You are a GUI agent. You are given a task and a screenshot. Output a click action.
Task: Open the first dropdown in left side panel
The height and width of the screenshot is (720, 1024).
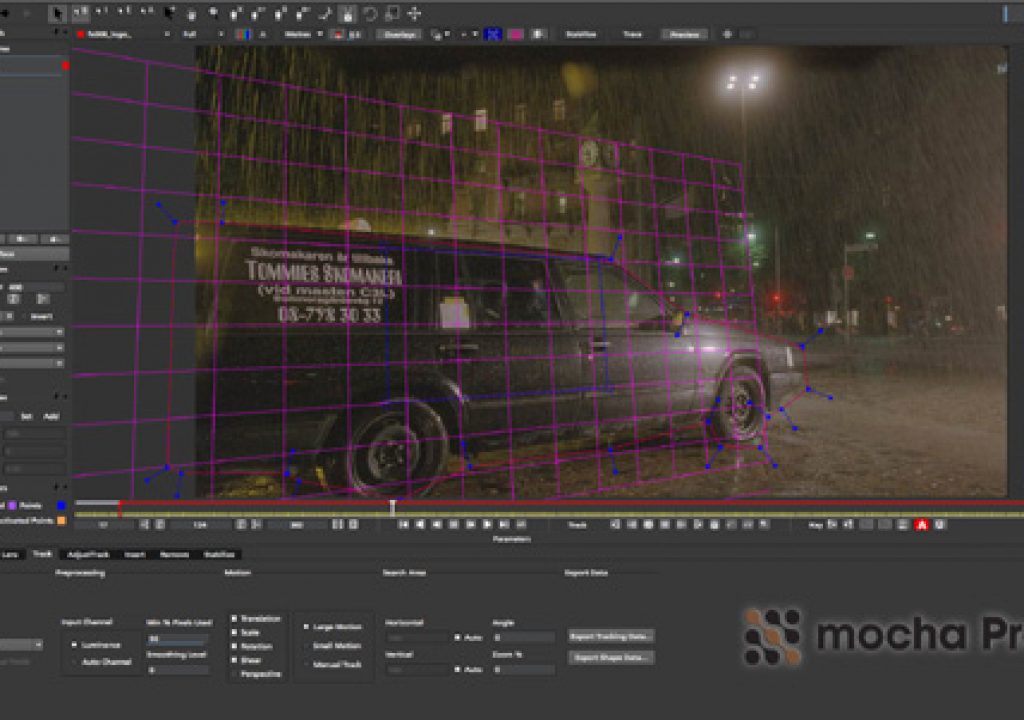31,332
